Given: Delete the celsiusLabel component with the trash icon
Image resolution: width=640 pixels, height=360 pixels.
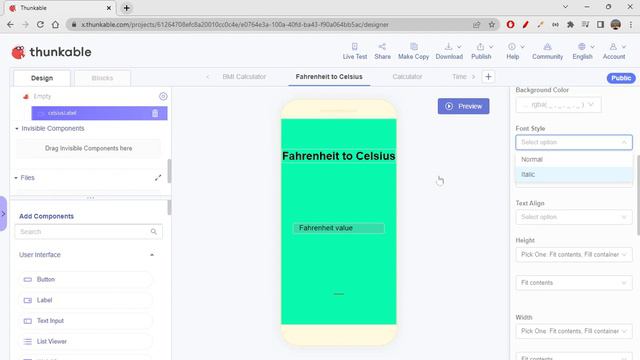Looking at the screenshot, I should coord(155,113).
